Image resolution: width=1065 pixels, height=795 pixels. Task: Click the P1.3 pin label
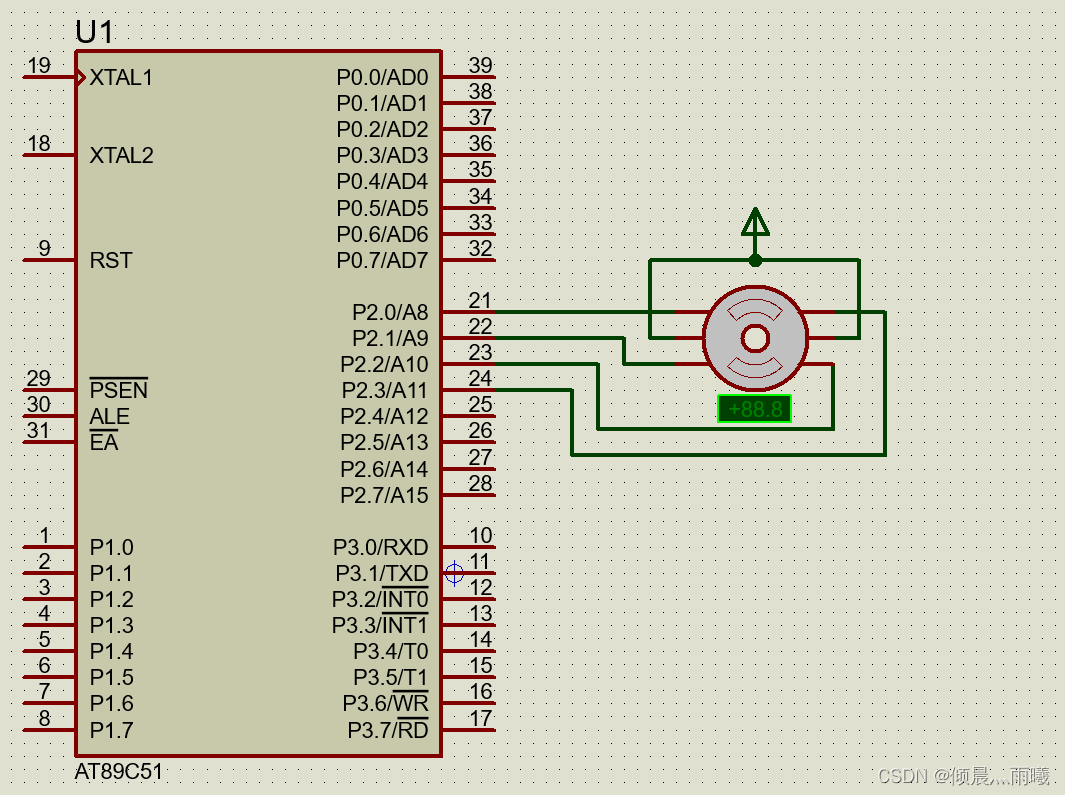(111, 625)
